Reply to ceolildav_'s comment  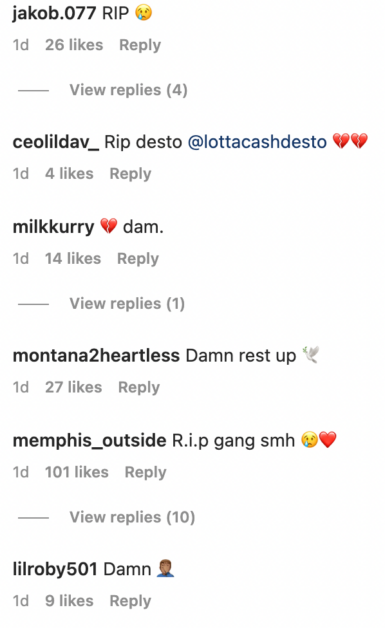(130, 173)
